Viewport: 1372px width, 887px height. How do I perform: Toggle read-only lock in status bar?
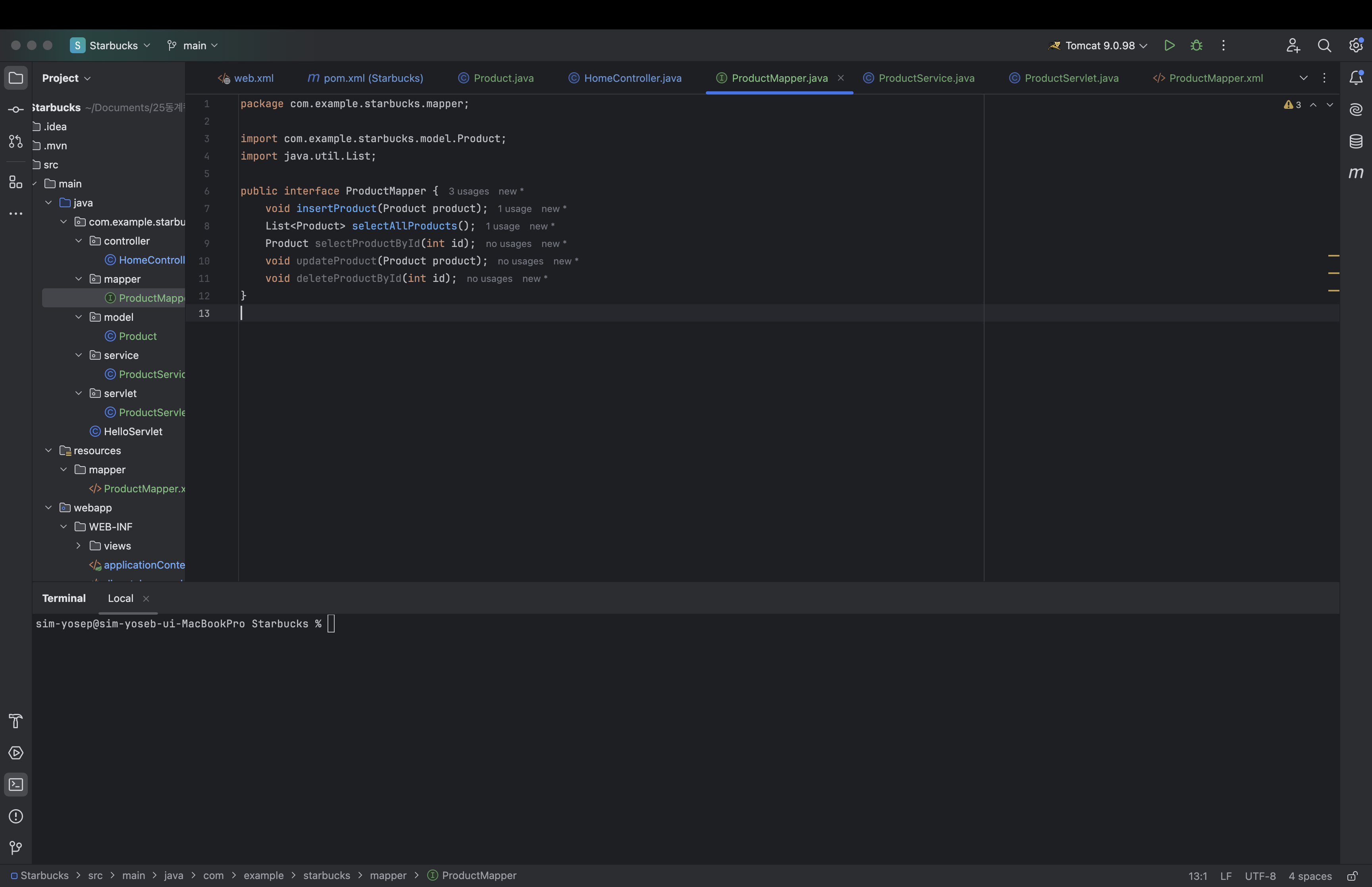point(1353,876)
